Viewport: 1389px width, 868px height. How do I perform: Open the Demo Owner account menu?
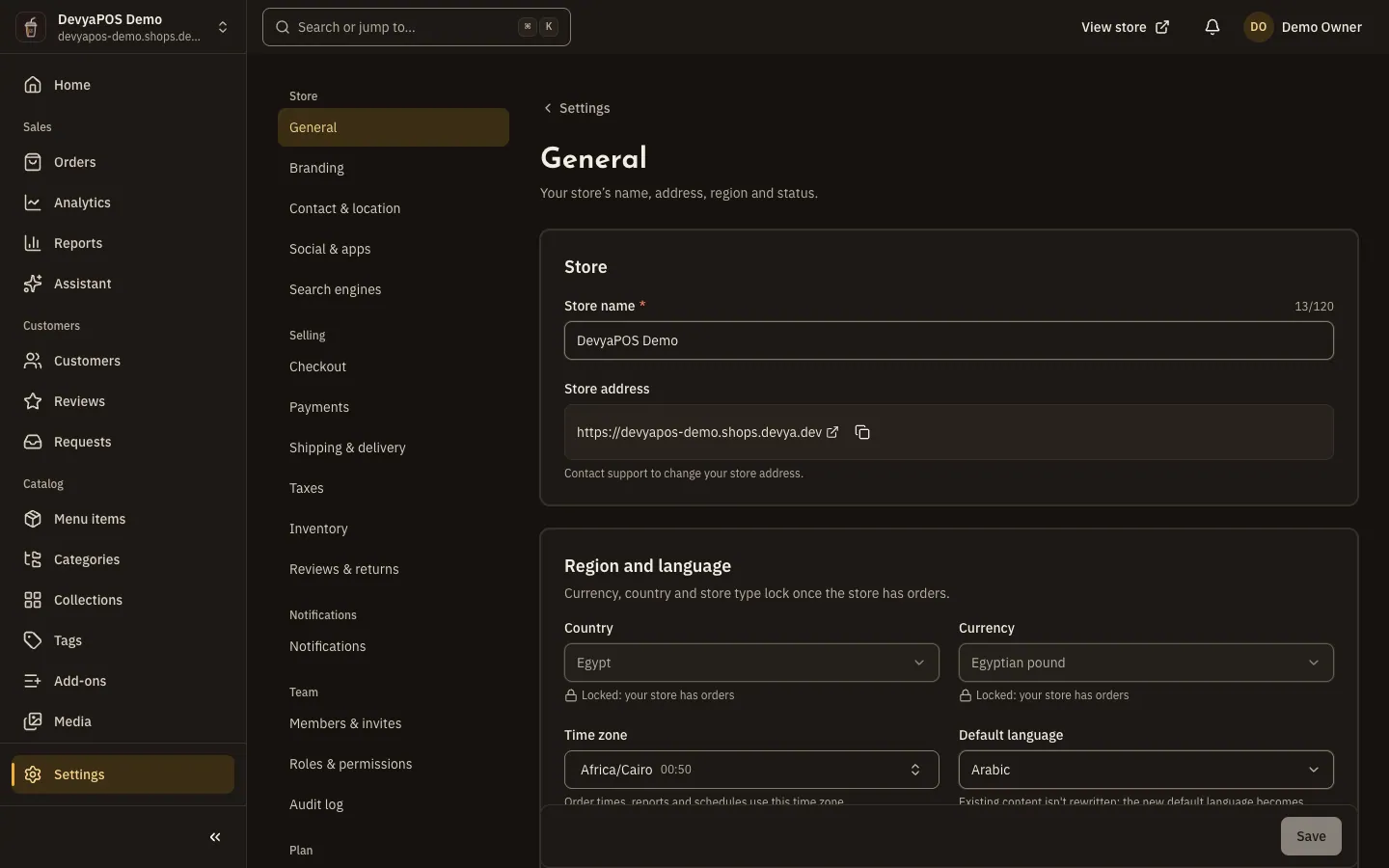(1303, 27)
